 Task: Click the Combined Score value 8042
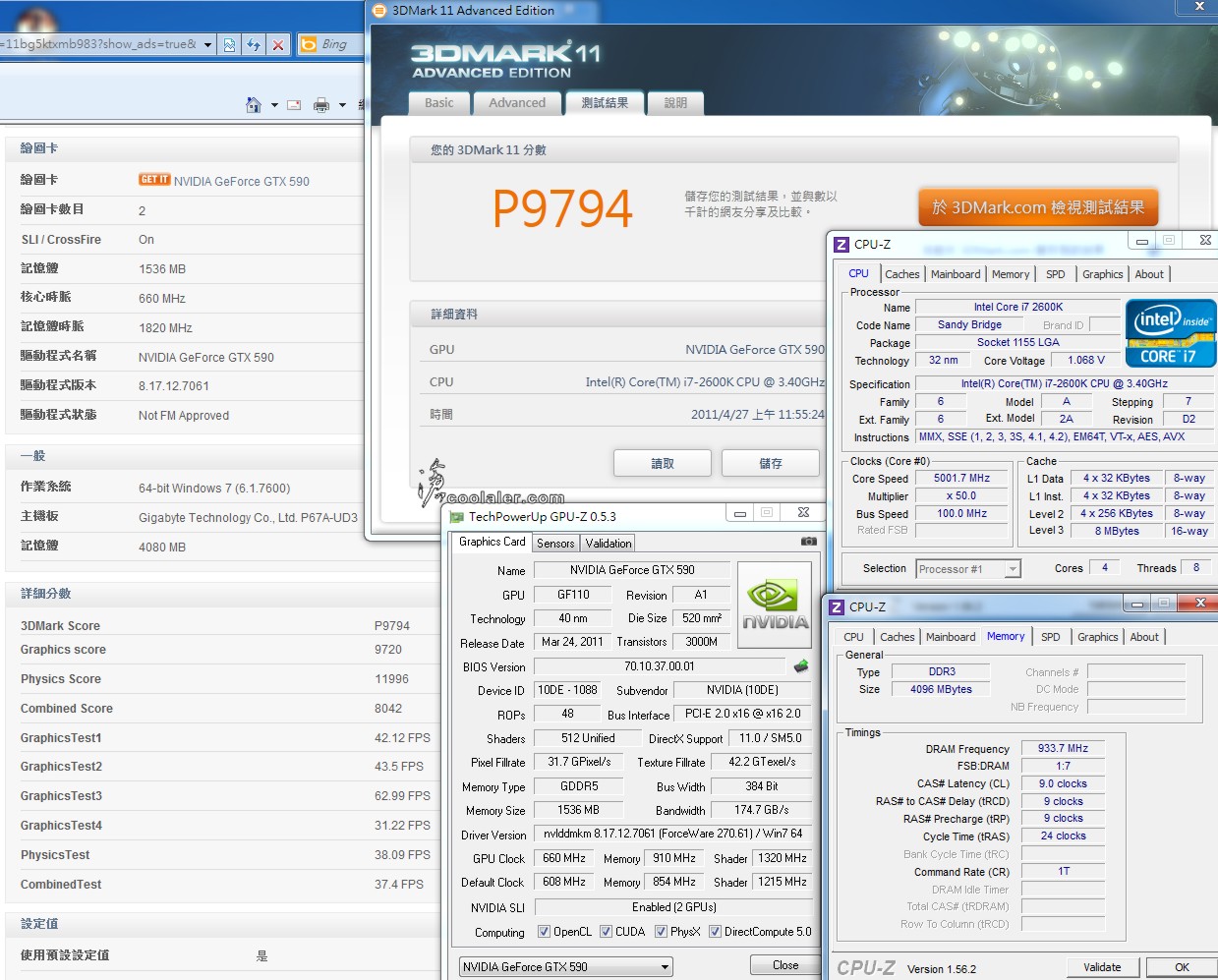click(x=388, y=709)
